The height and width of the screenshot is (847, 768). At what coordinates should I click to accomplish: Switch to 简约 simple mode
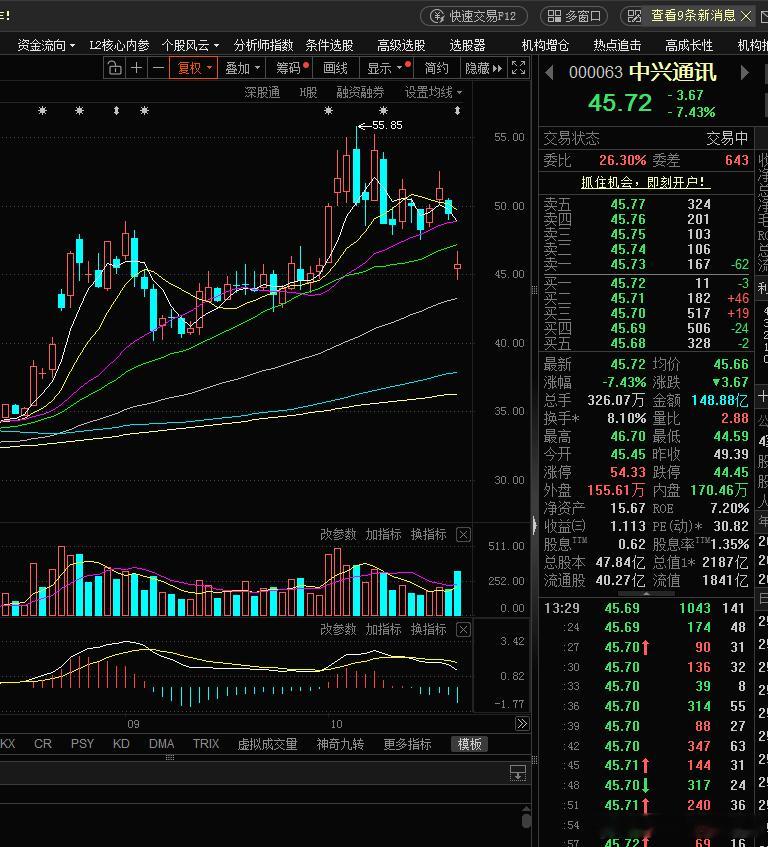tap(436, 68)
